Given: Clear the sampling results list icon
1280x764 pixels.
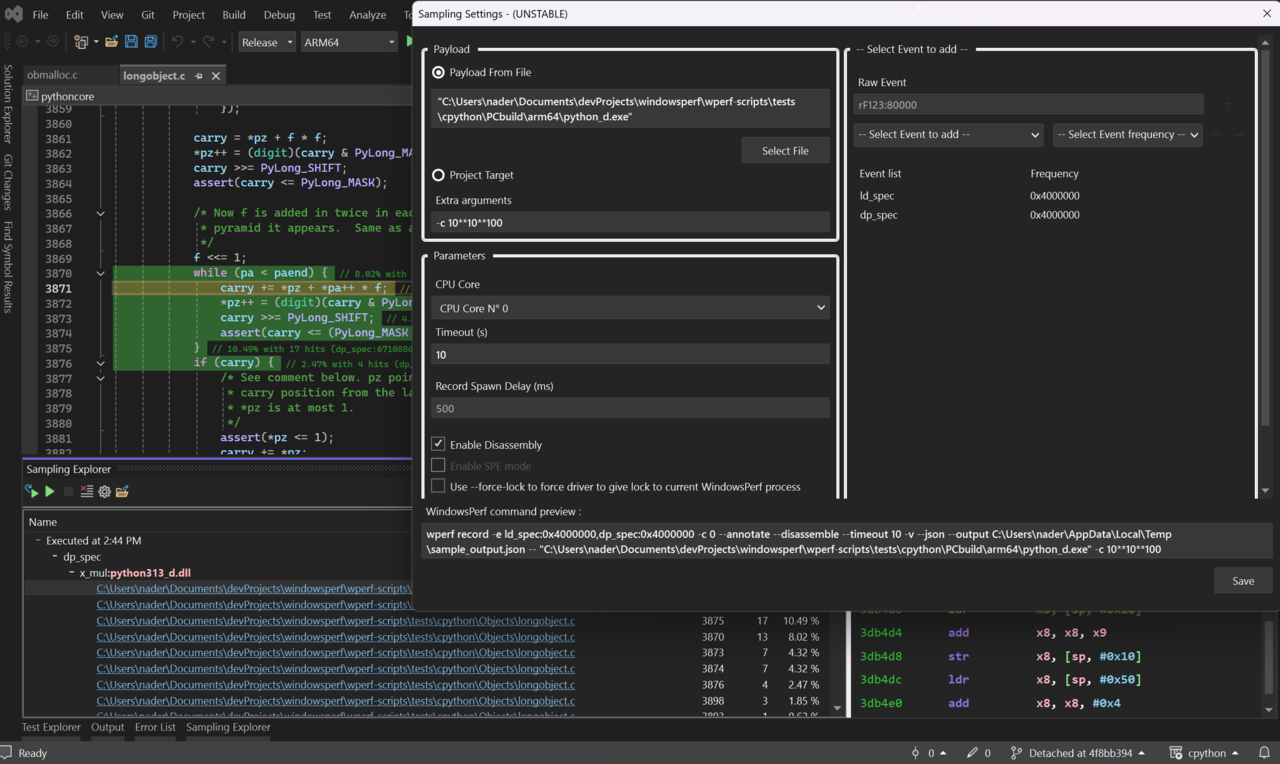Looking at the screenshot, I should (x=86, y=491).
